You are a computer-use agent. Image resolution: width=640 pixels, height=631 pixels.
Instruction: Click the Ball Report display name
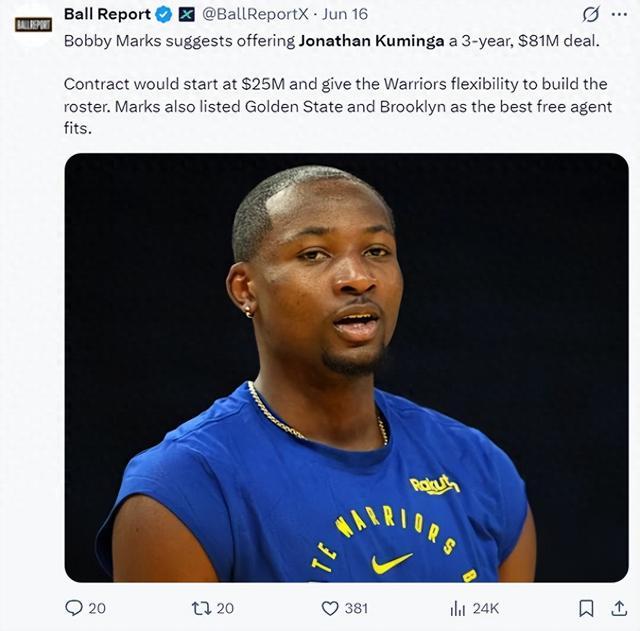[107, 14]
